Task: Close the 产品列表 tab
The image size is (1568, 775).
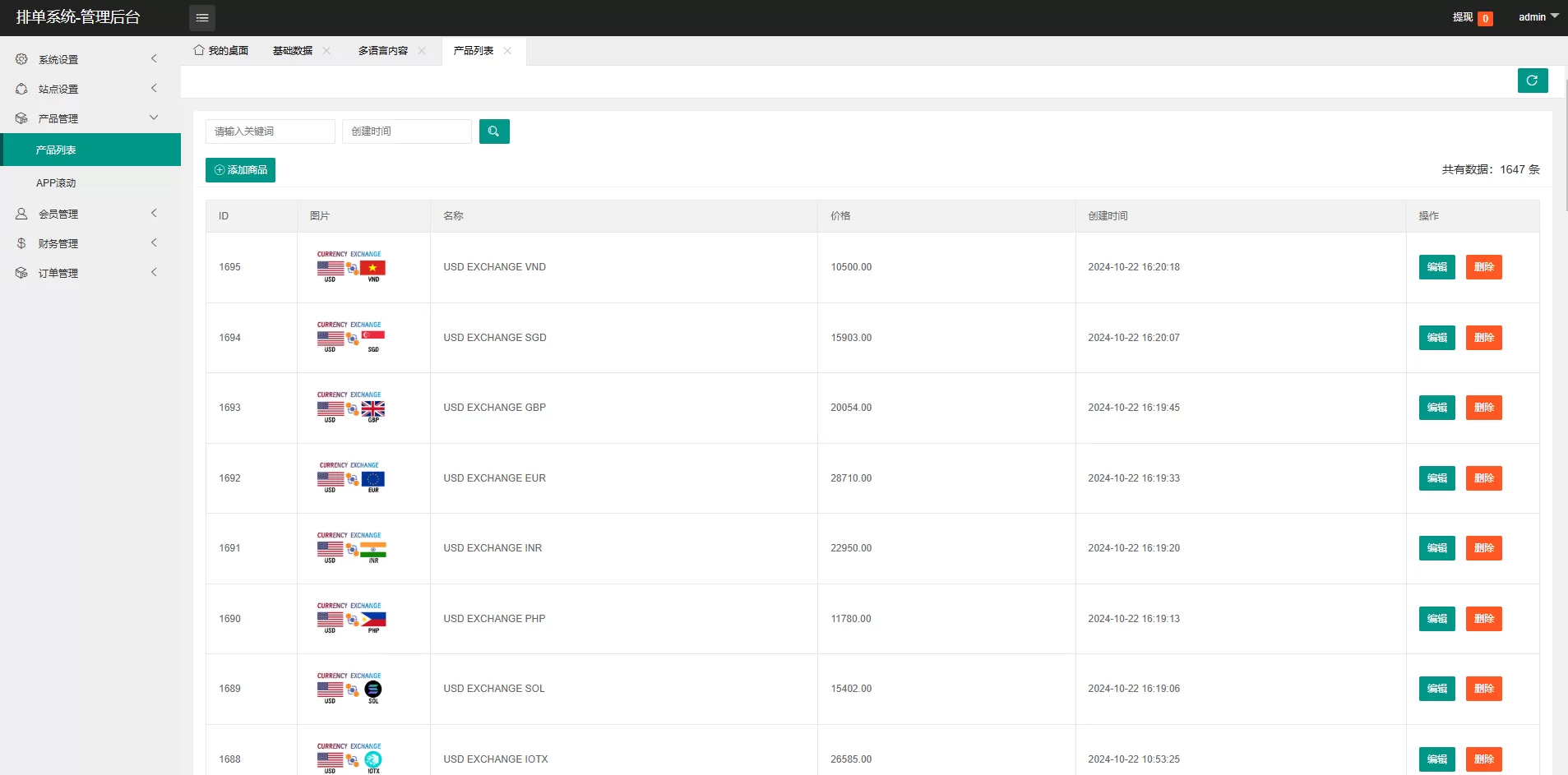Action: pos(507,51)
